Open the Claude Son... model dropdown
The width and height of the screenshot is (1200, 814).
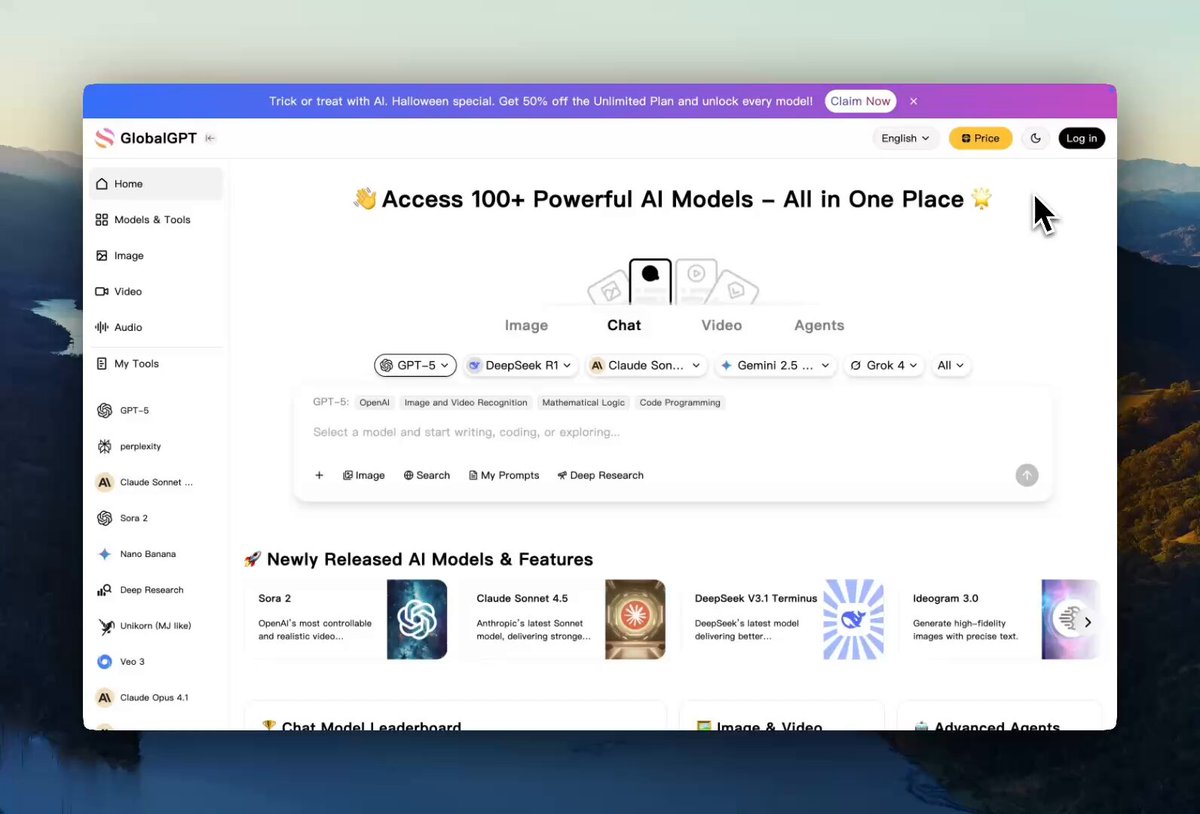pos(646,366)
